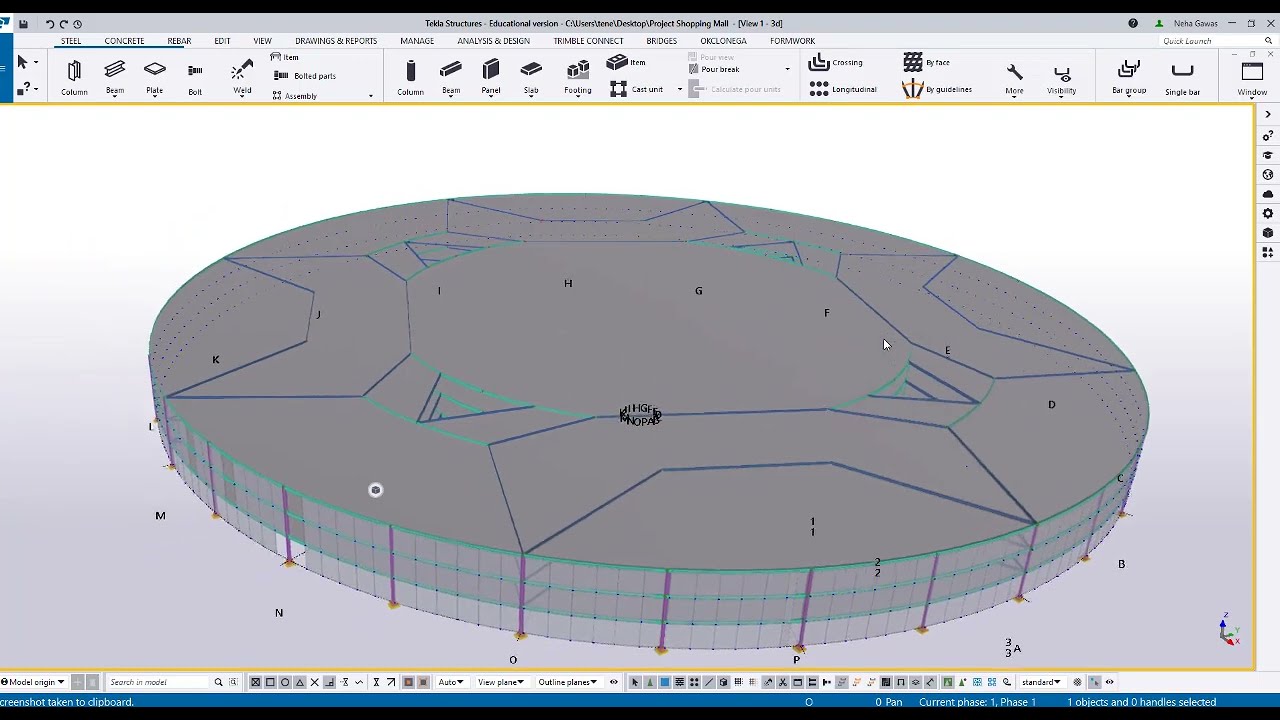
Task: Open the STEEL ribbon tab
Action: tap(71, 41)
